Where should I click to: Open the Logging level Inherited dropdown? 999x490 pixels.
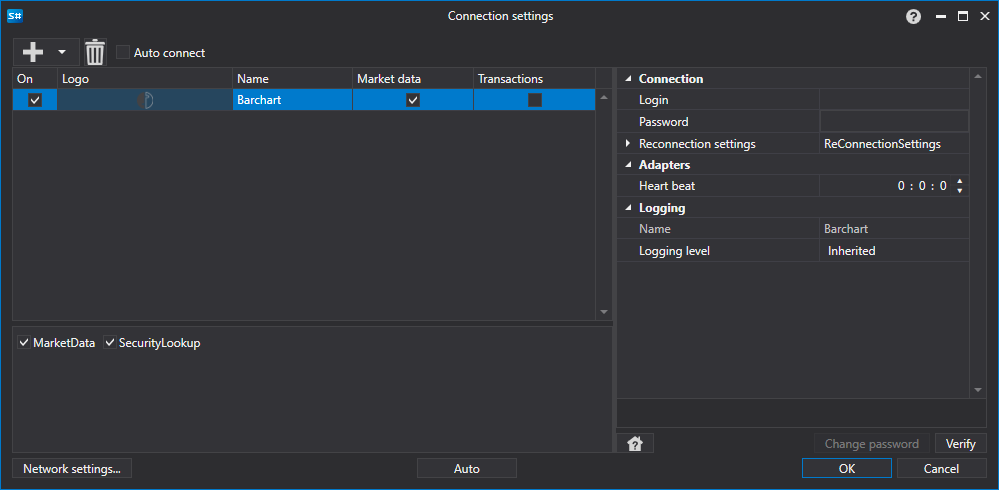point(894,251)
